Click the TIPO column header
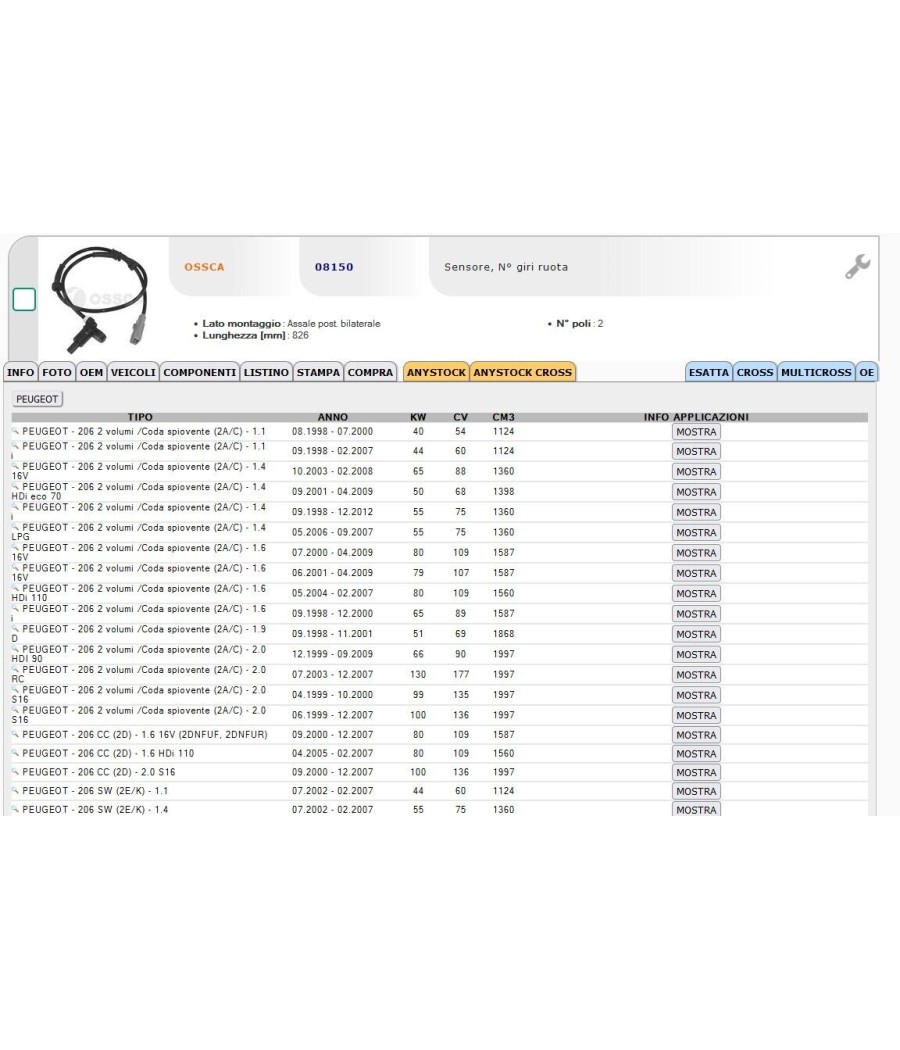The height and width of the screenshot is (1050, 900). (140, 417)
